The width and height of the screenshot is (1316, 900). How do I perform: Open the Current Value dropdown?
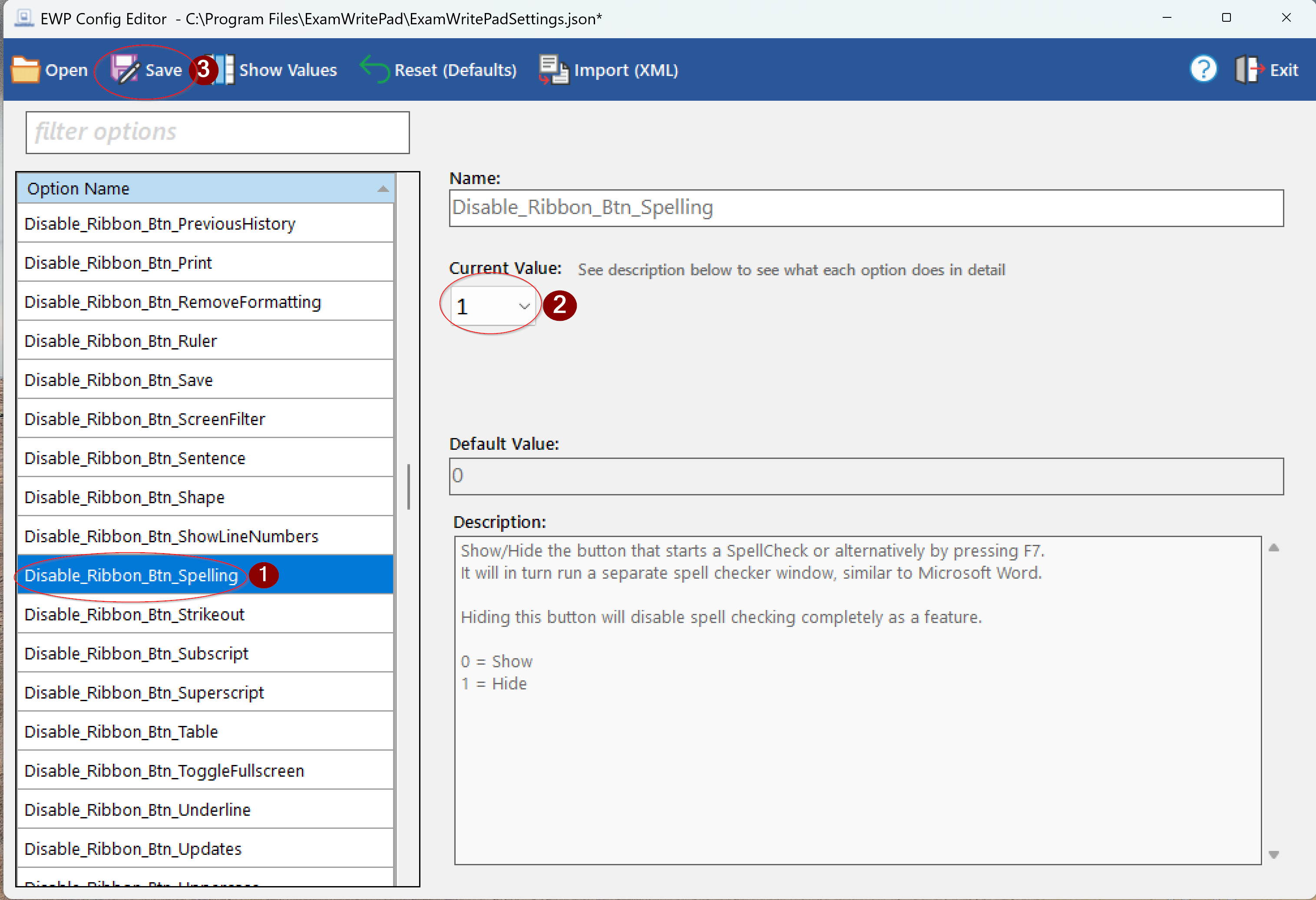tap(524, 306)
